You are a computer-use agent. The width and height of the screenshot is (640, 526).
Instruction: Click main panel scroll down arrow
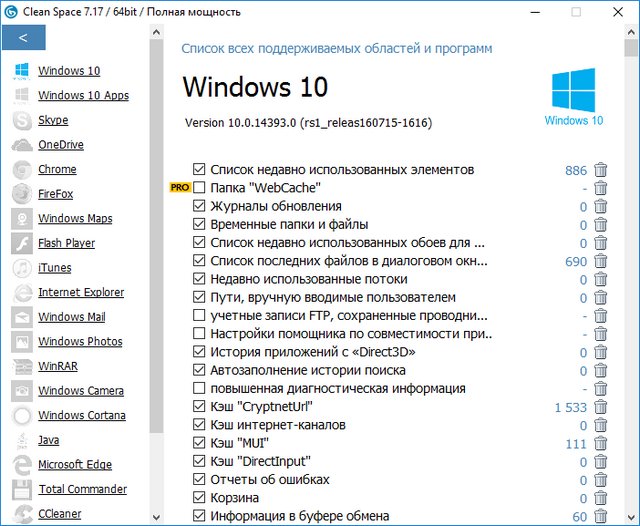631,517
